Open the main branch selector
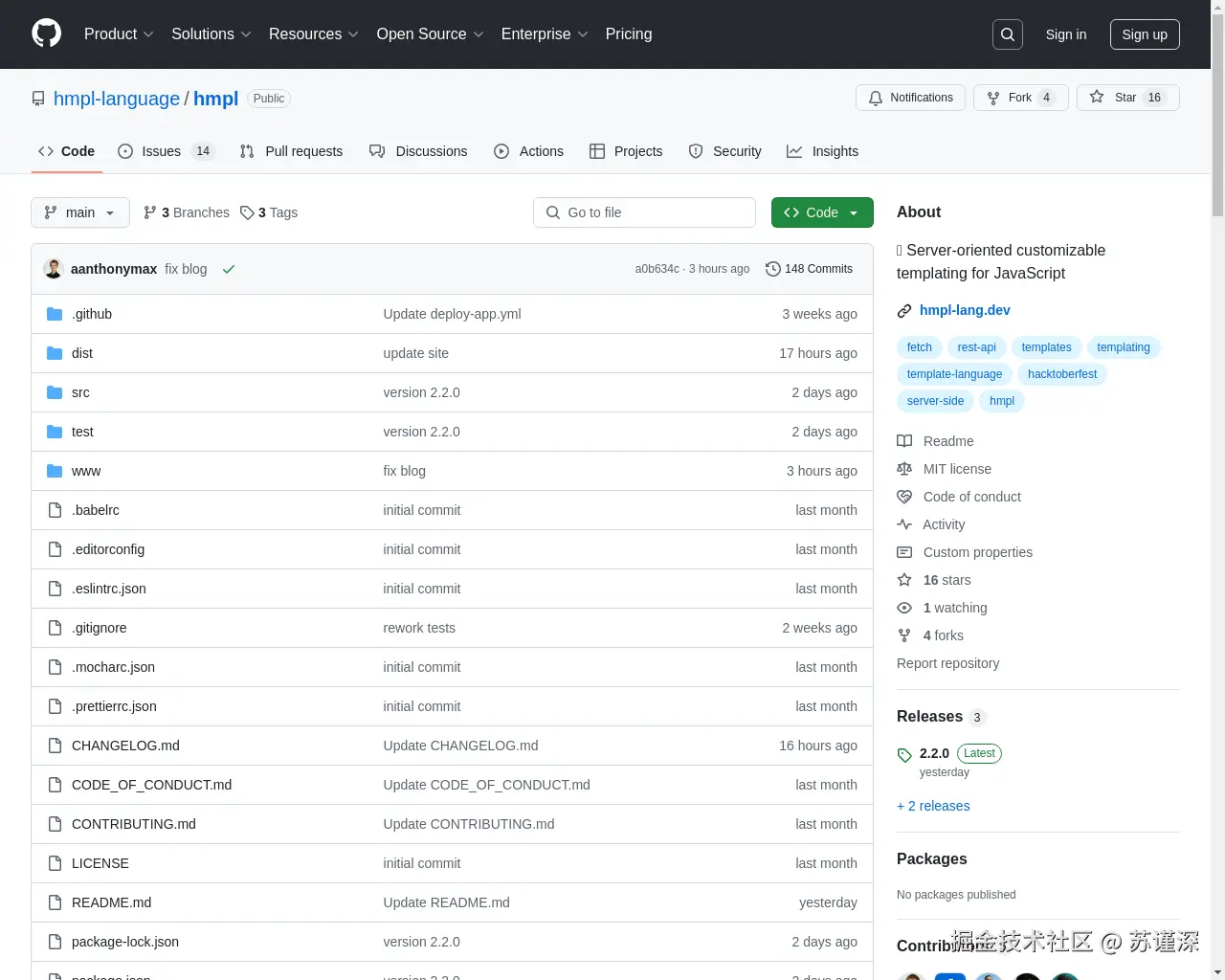Viewport: 1225px width, 980px height. 79,212
